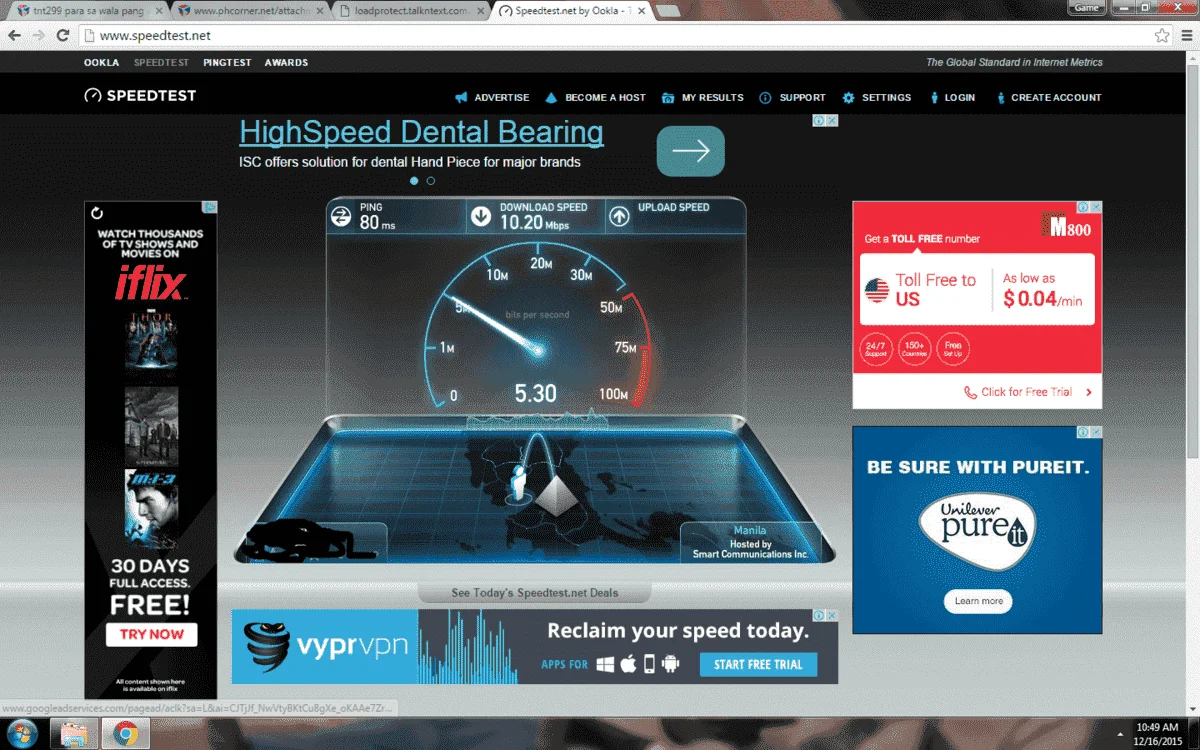
Task: Click Learn more in the Pureit ad
Action: pyautogui.click(x=978, y=601)
